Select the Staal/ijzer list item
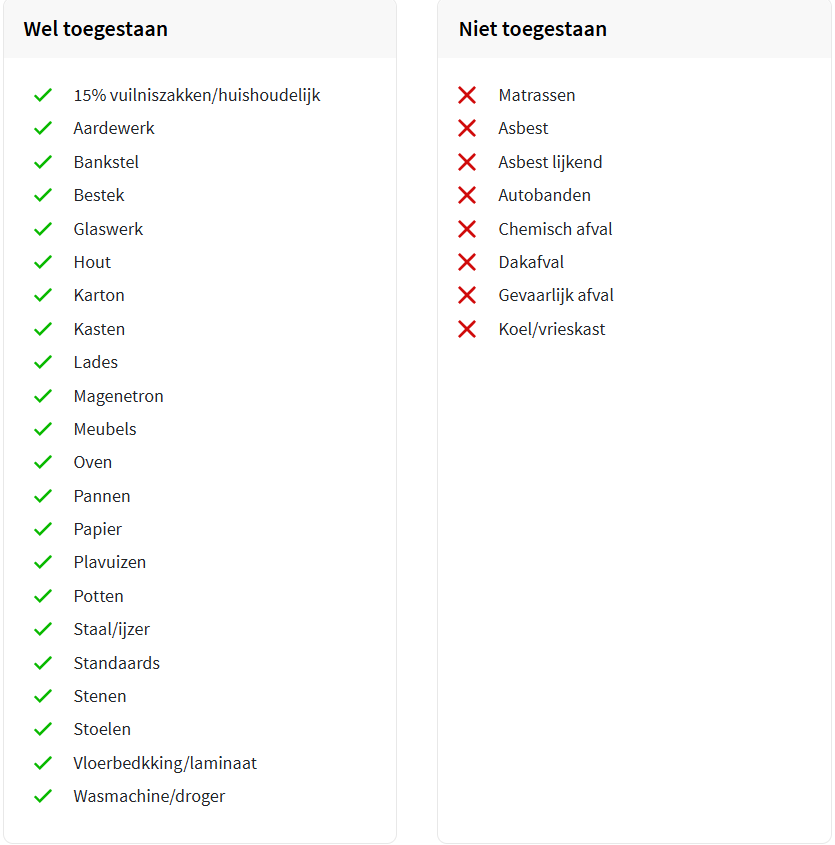This screenshot has width=835, height=845. [x=112, y=629]
